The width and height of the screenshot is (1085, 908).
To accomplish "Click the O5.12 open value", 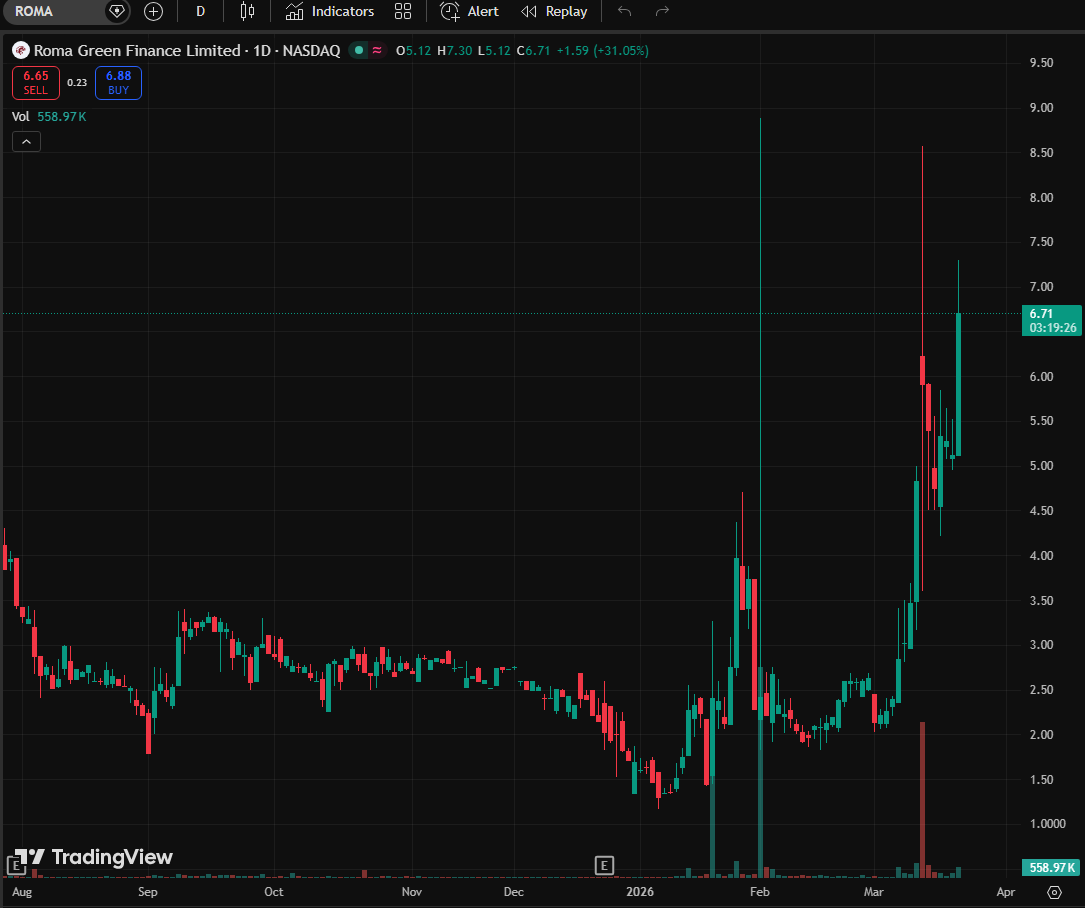I will (414, 51).
